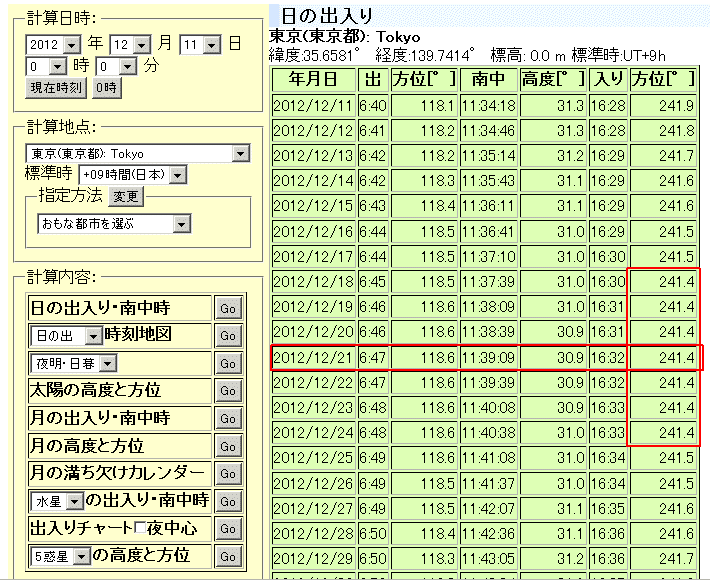Open the minute dropdown next to 分

click(116, 67)
